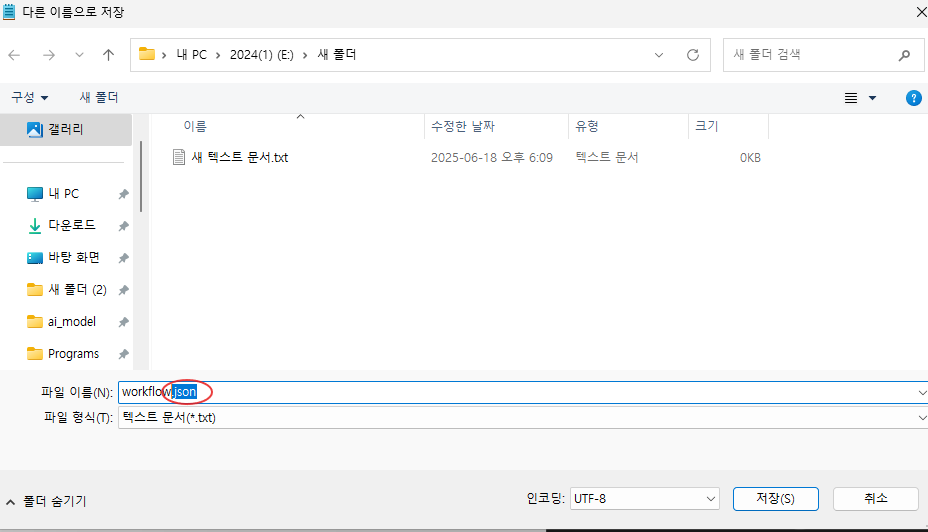Click the pin icon beside 바탕 화면
Image resolution: width=928 pixels, height=532 pixels.
point(123,258)
